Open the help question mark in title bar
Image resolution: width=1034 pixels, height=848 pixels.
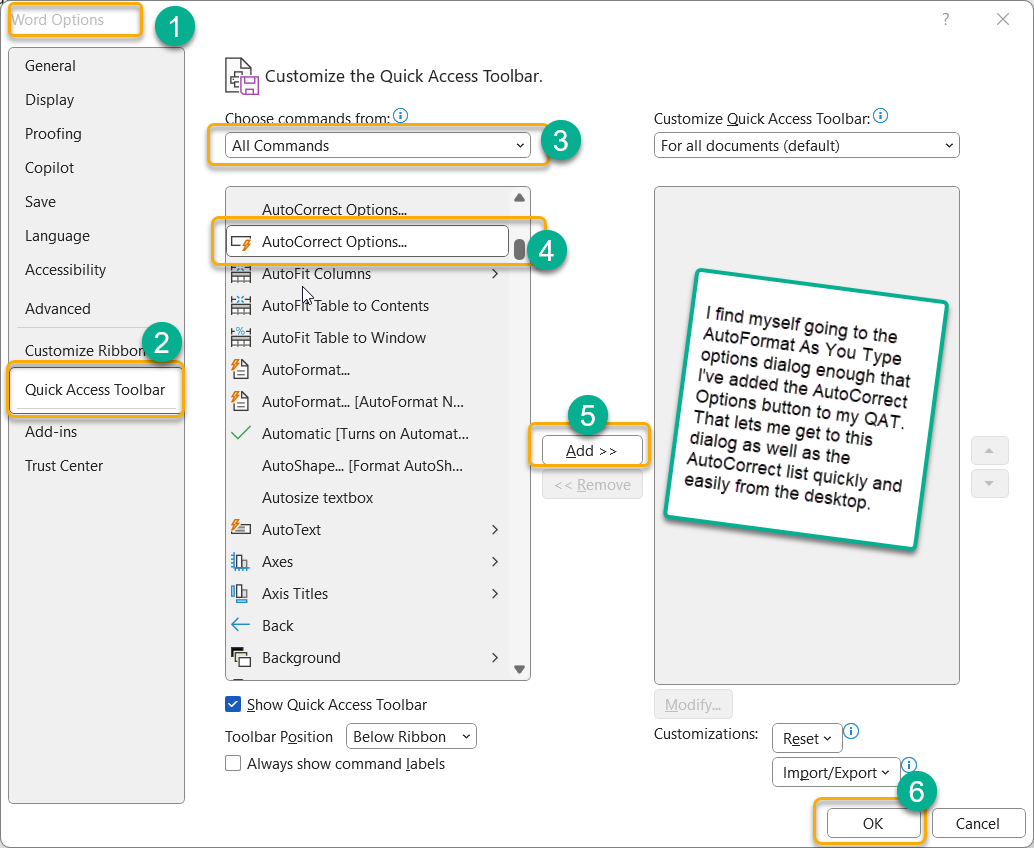coord(946,20)
